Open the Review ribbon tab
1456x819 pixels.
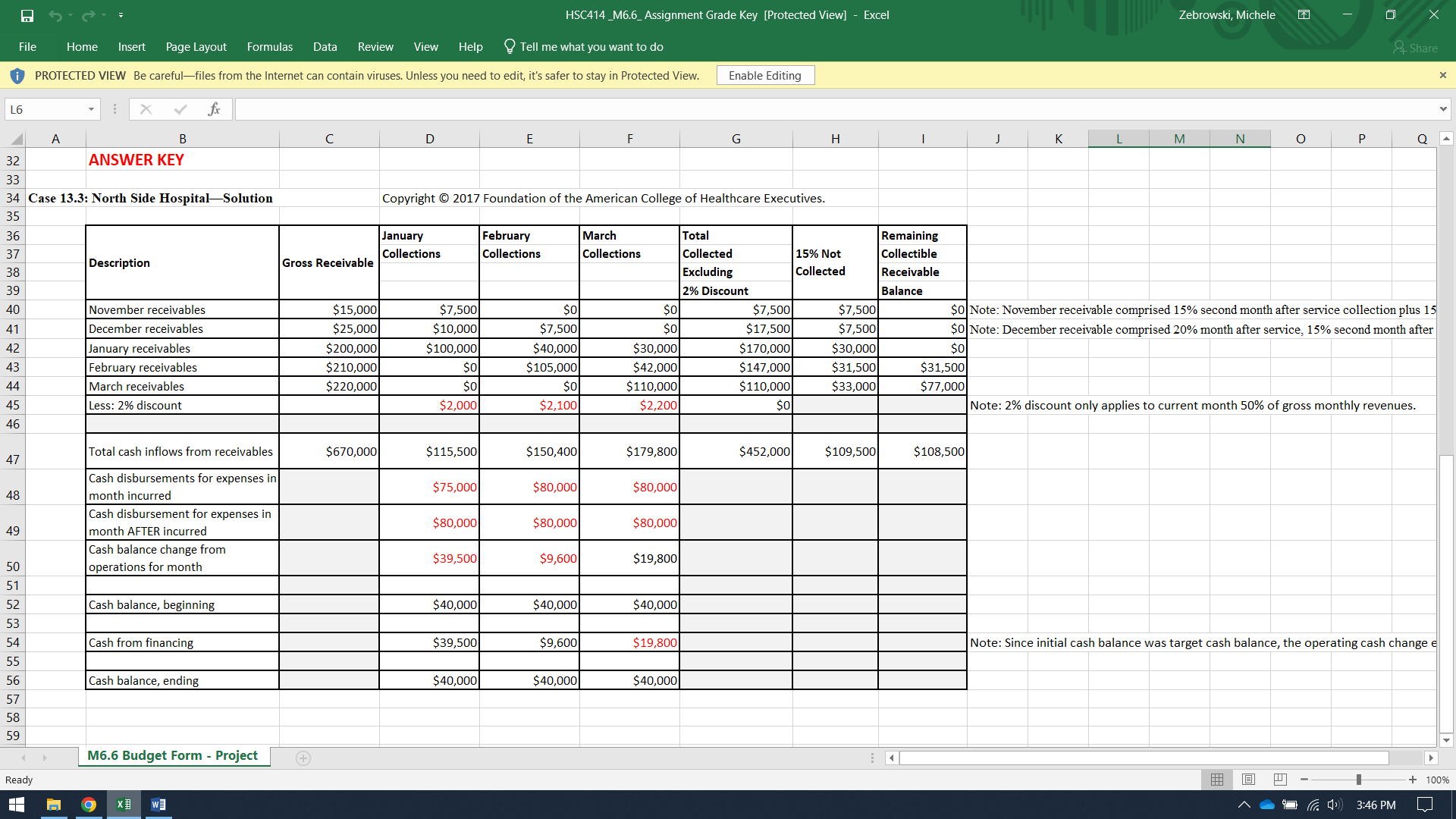375,47
